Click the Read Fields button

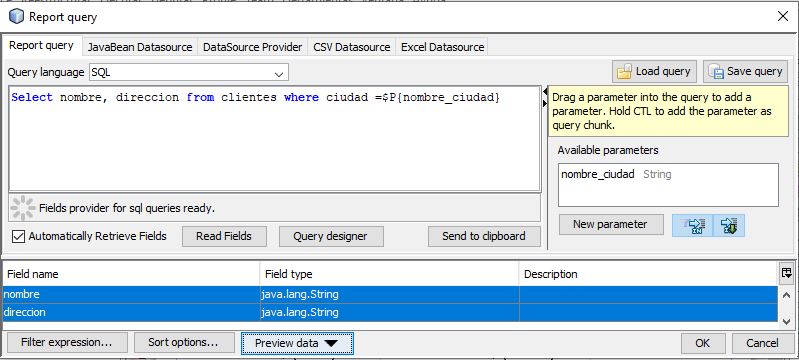(x=224, y=237)
